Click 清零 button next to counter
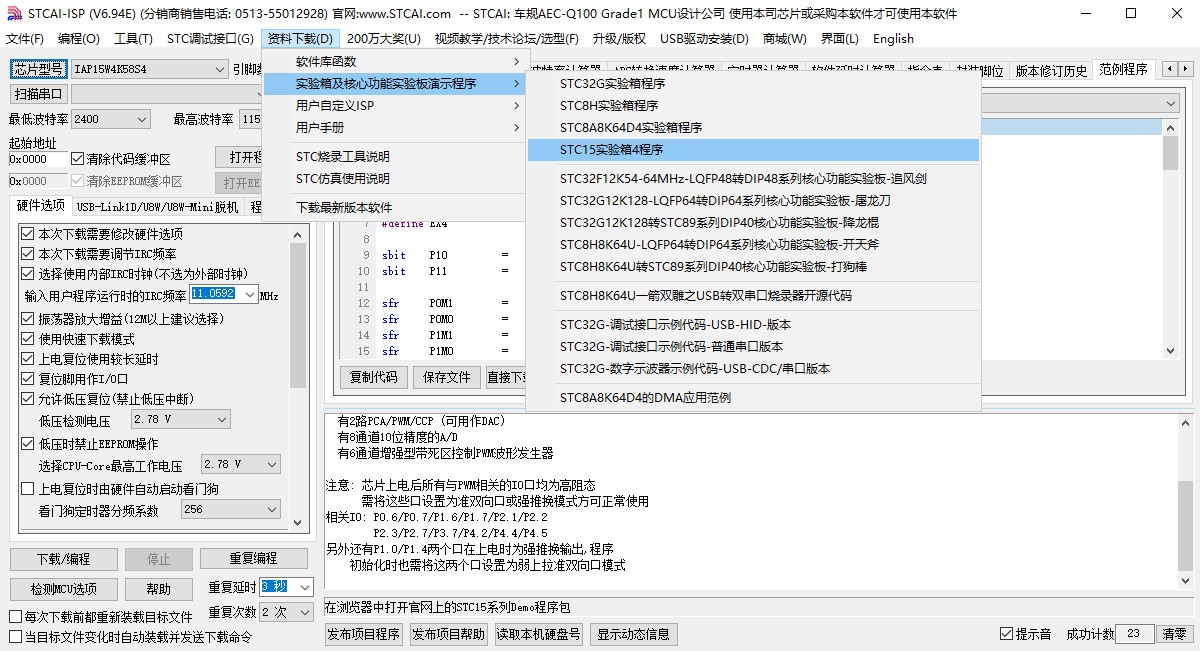1200x651 pixels. tap(1174, 634)
